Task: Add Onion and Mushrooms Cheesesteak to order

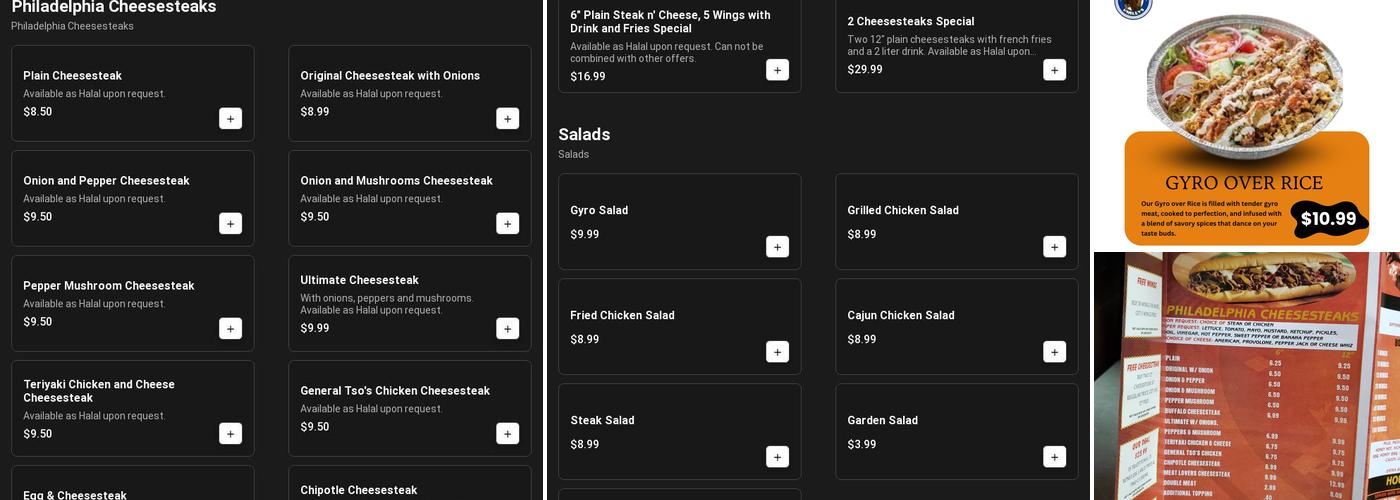Action: click(507, 224)
